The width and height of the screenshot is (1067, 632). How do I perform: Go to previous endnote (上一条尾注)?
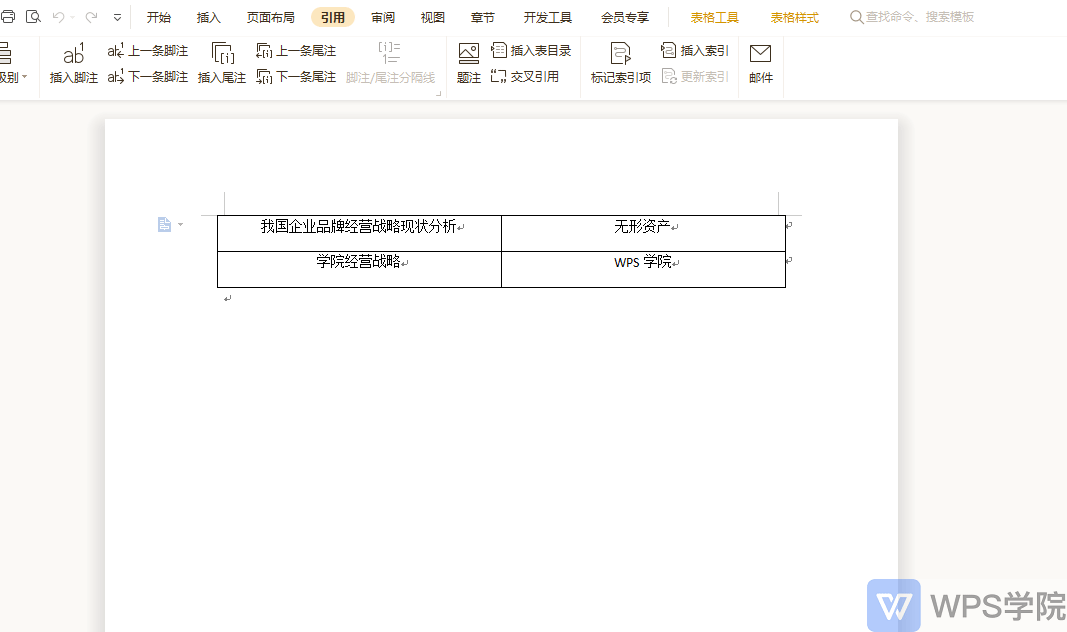(x=296, y=51)
